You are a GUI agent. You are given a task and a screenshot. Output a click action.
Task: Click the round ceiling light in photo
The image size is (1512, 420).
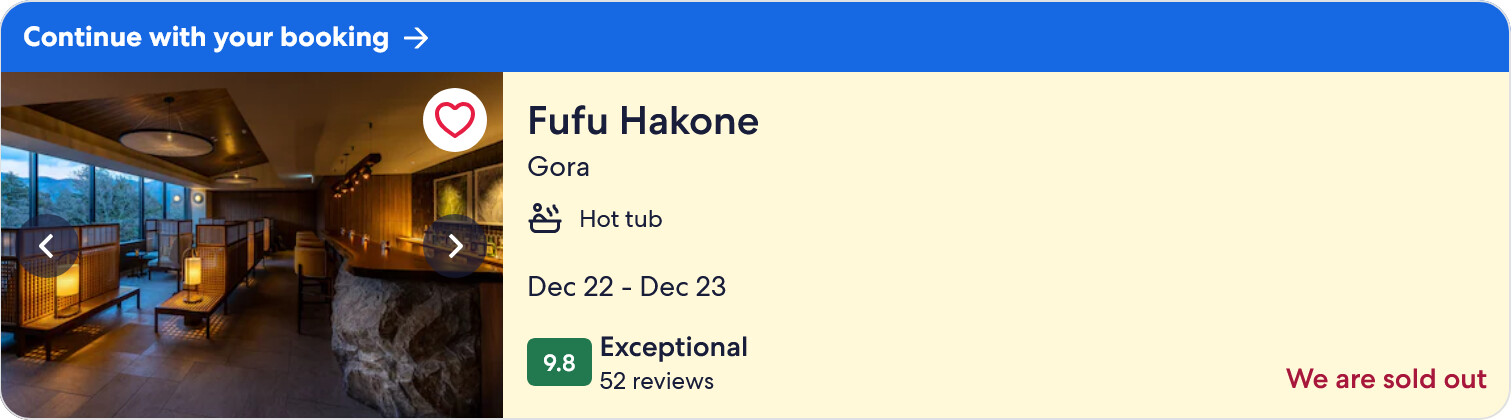(x=166, y=142)
